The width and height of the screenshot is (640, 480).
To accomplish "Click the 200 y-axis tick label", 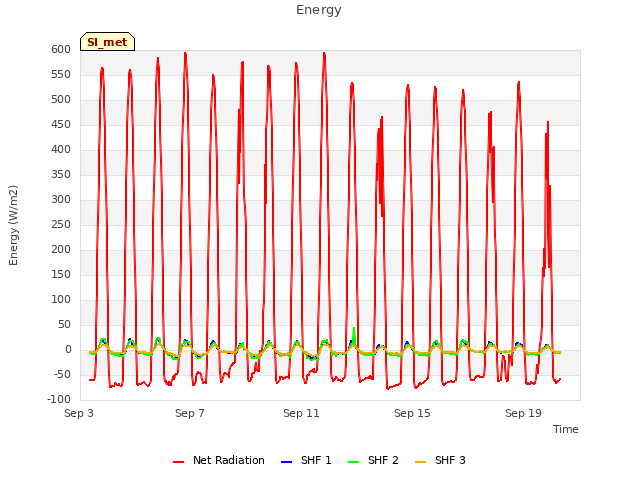I will pyautogui.click(x=61, y=250).
